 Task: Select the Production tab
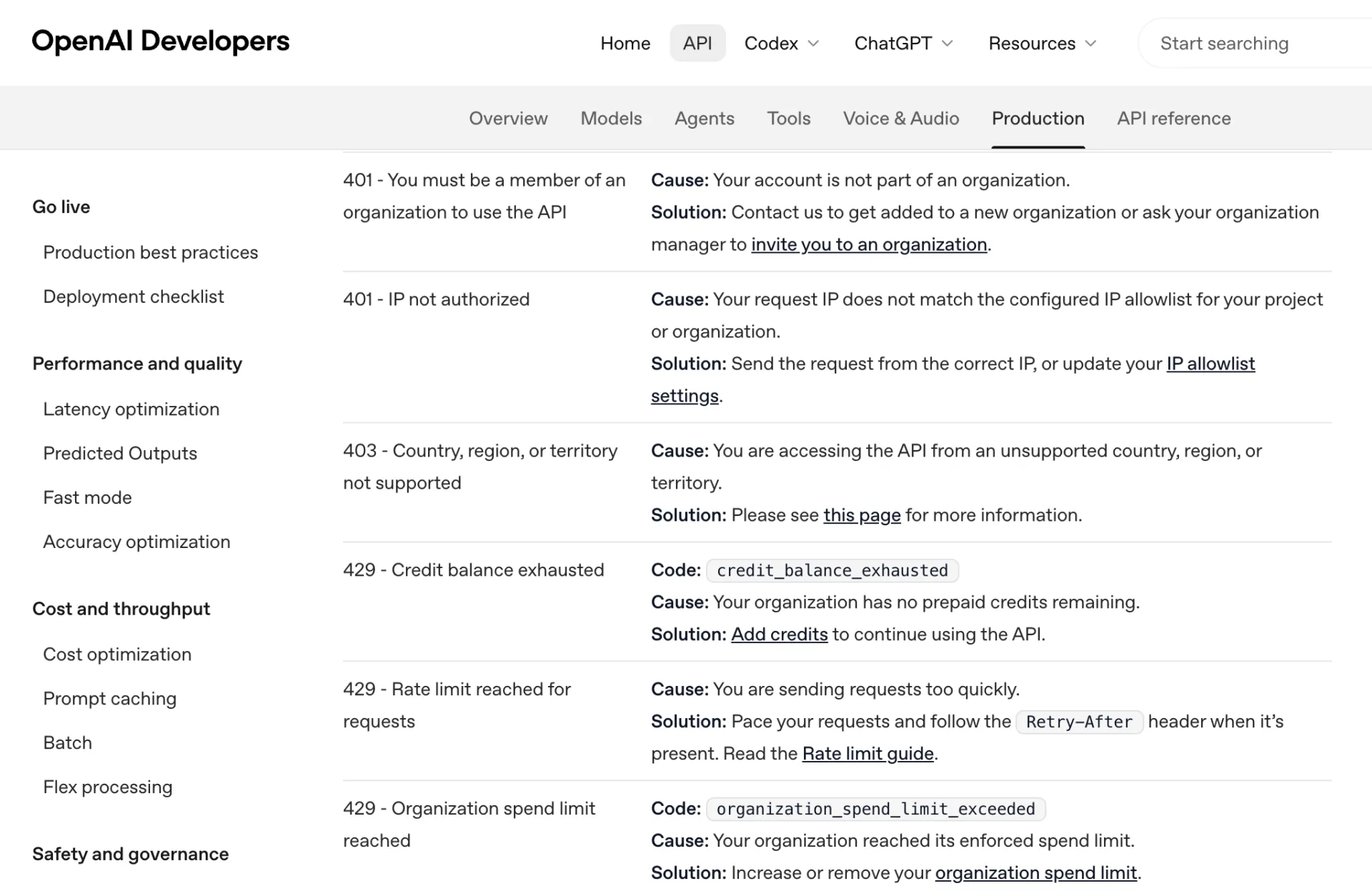pos(1038,119)
